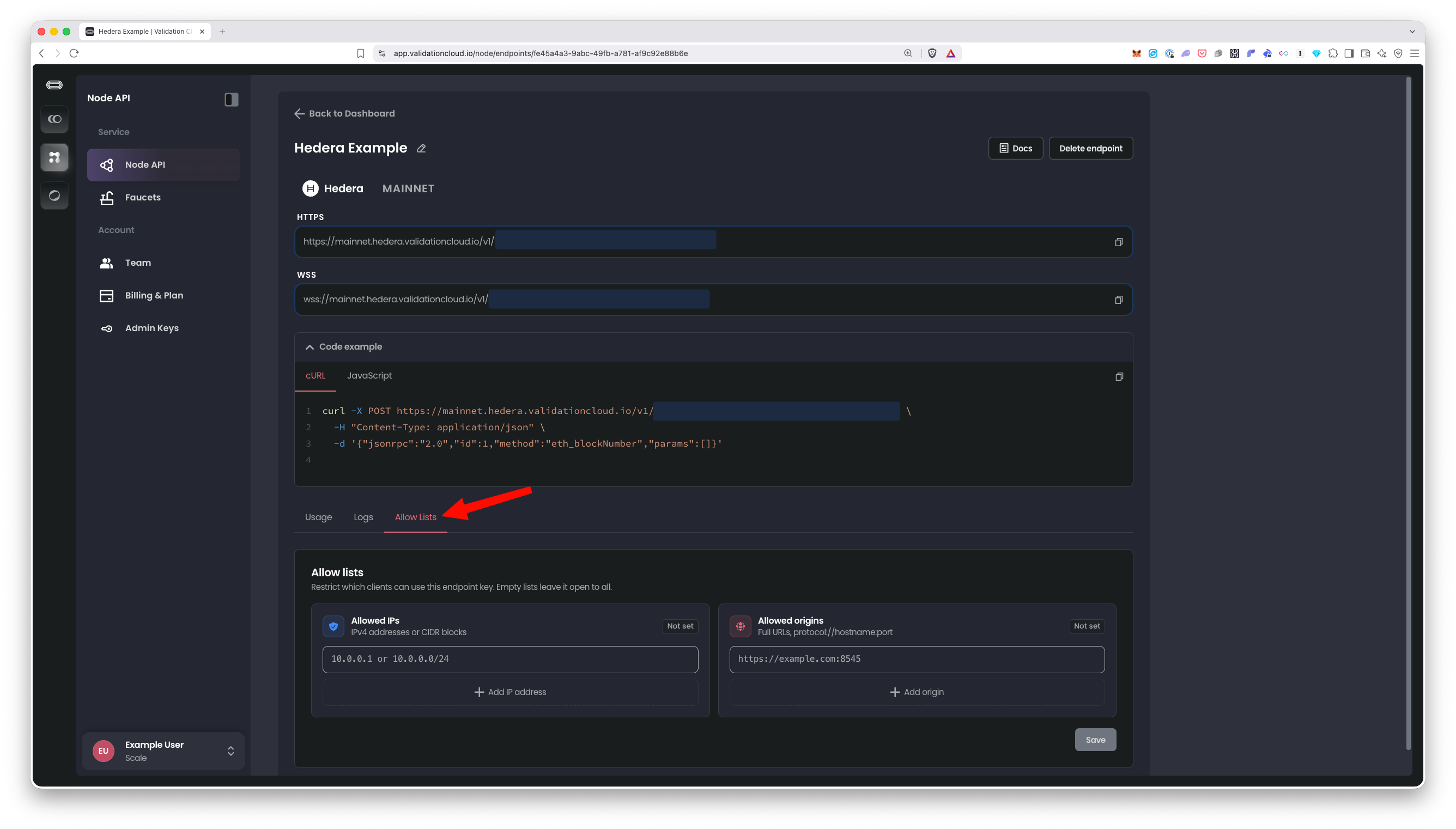This screenshot has height=829, width=1456.
Task: Copy the code example snippet
Action: click(1119, 376)
